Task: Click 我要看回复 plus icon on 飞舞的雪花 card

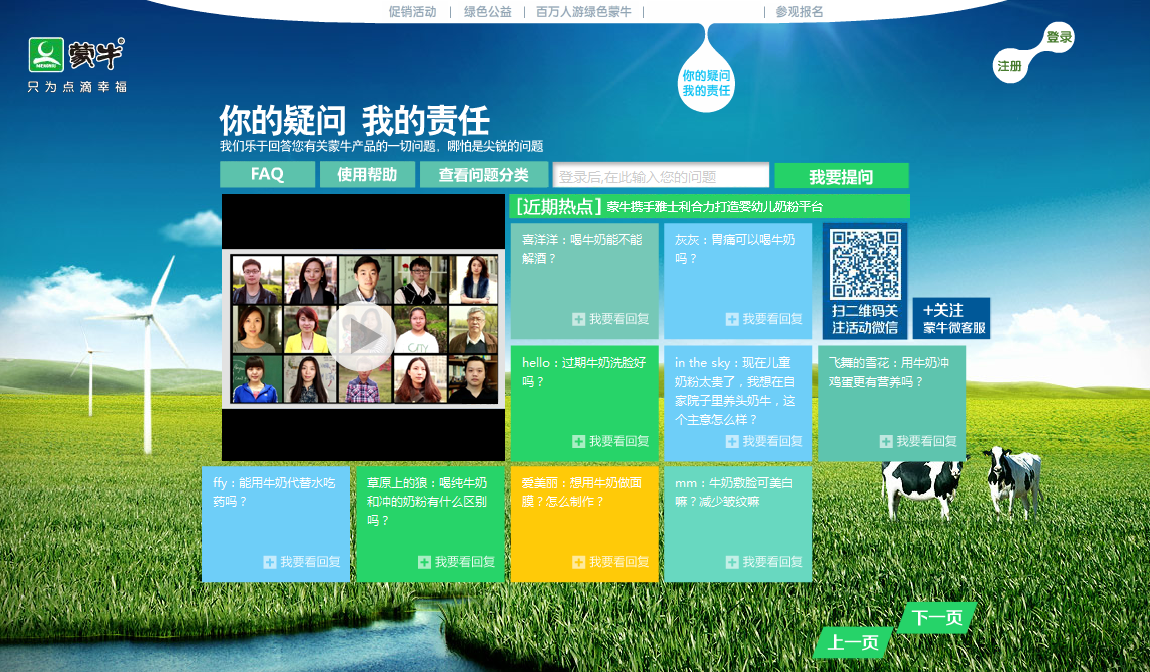Action: pos(886,441)
